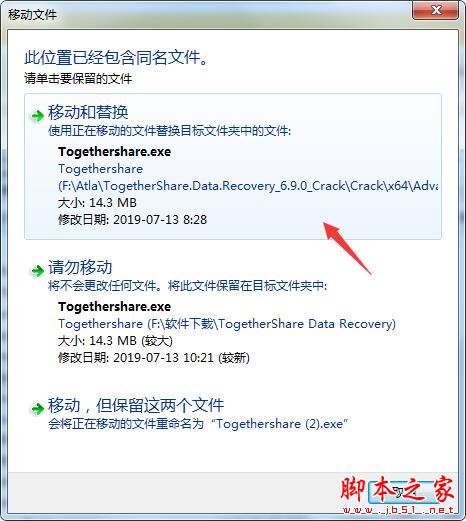
Task: Click the cancel button at dialog bottom right
Action: coord(401,492)
